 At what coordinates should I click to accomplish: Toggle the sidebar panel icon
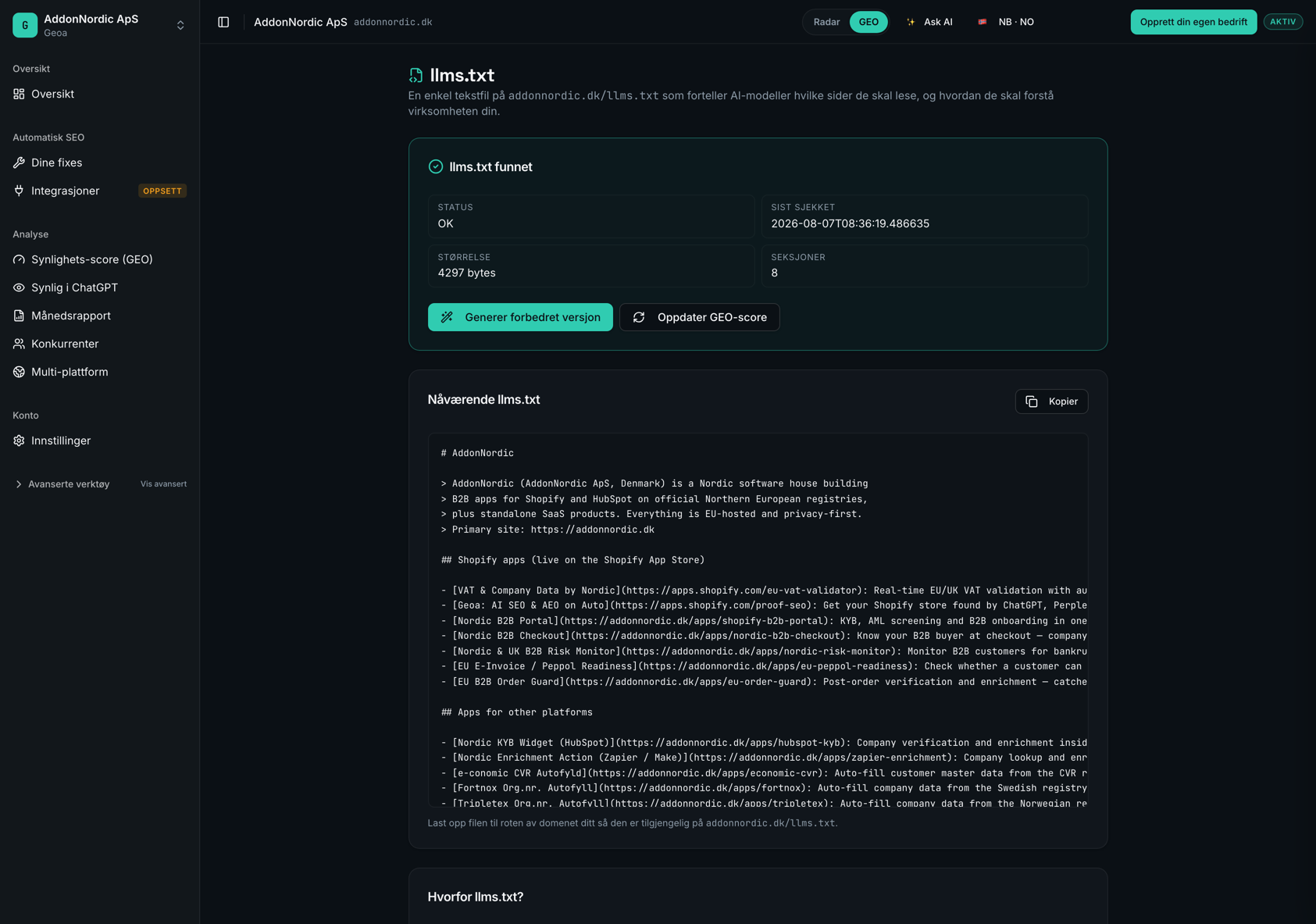click(223, 22)
